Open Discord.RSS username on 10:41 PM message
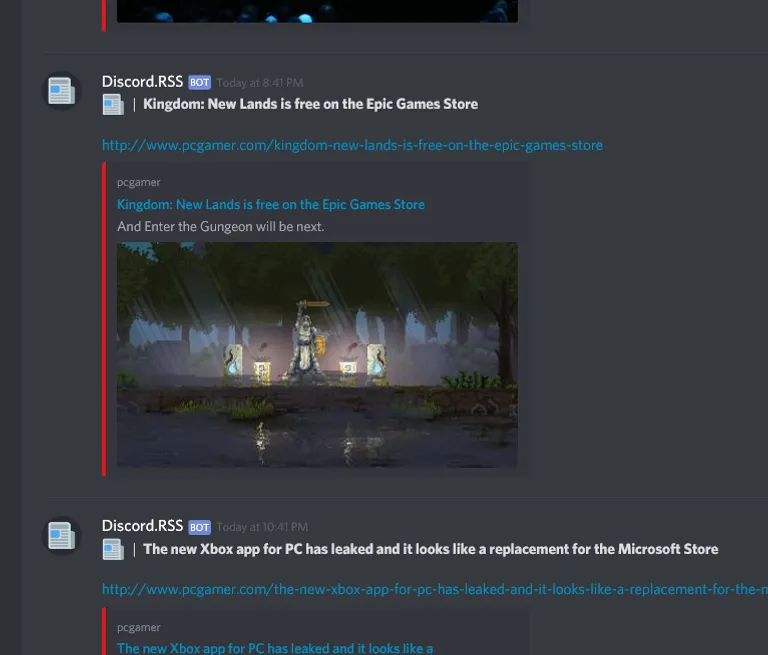This screenshot has width=768, height=655. tap(143, 526)
